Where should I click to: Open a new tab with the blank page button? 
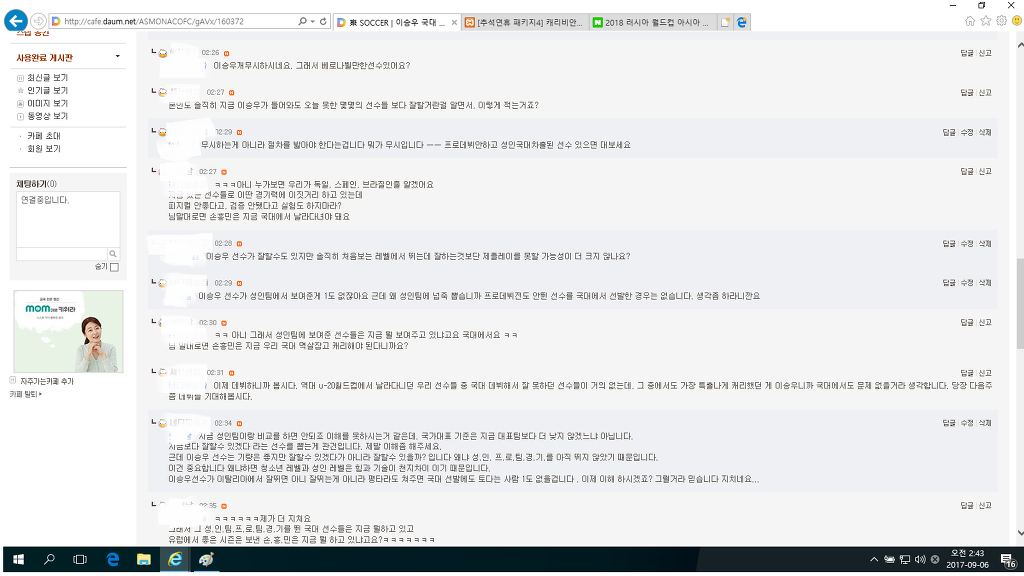click(725, 22)
